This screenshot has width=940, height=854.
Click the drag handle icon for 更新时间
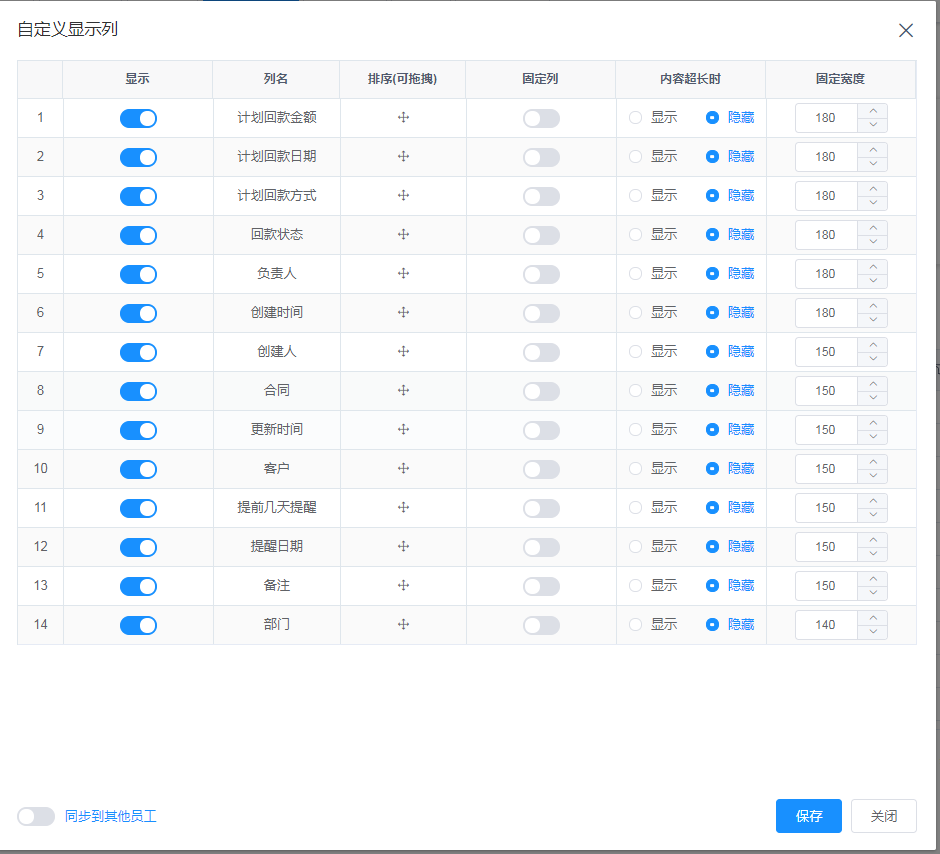(404, 430)
